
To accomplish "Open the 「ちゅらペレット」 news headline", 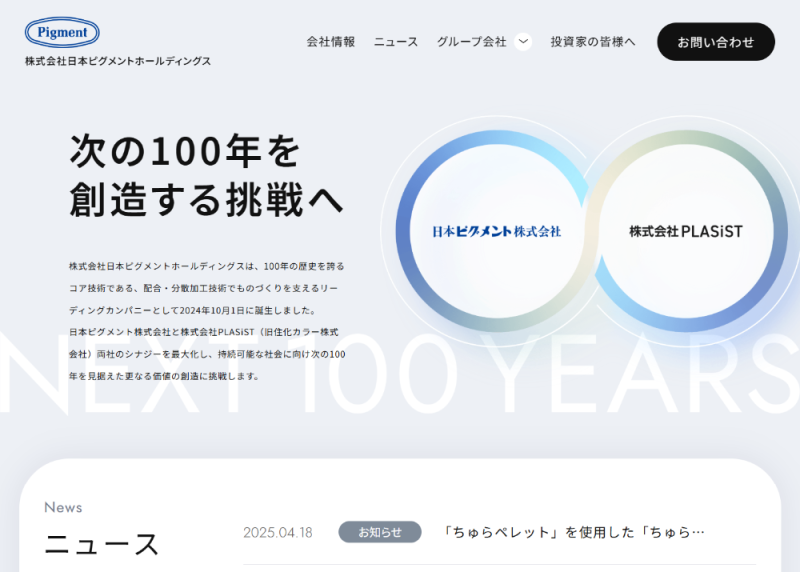I will pyautogui.click(x=572, y=532).
